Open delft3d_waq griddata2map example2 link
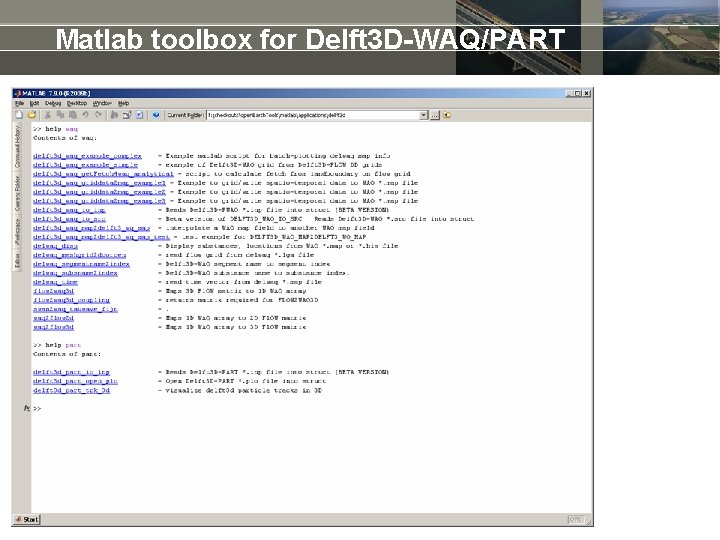 point(99,192)
